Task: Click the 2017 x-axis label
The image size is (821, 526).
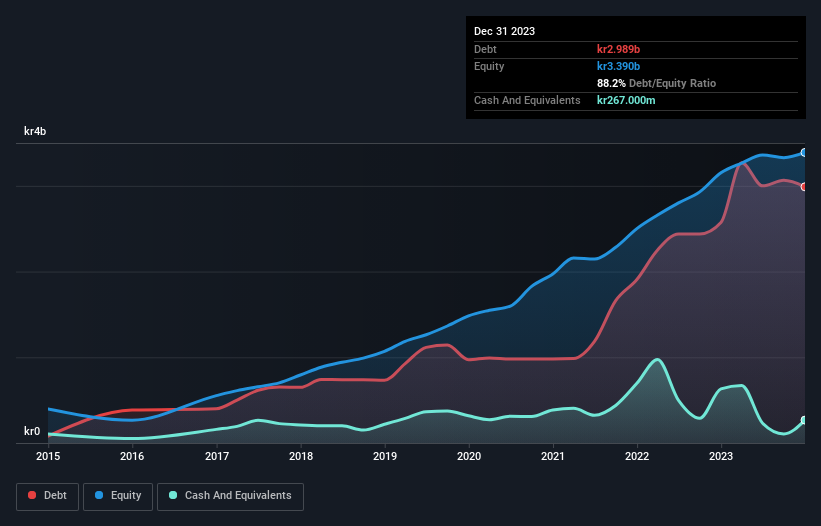Action: 217,456
